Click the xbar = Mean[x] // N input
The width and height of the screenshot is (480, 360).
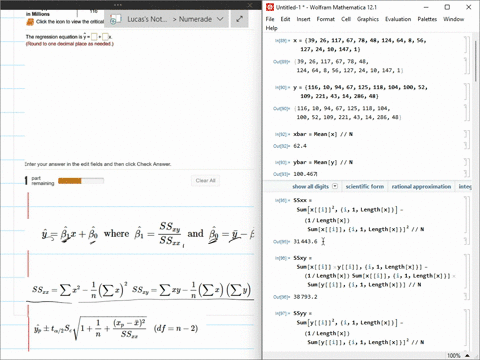323,134
